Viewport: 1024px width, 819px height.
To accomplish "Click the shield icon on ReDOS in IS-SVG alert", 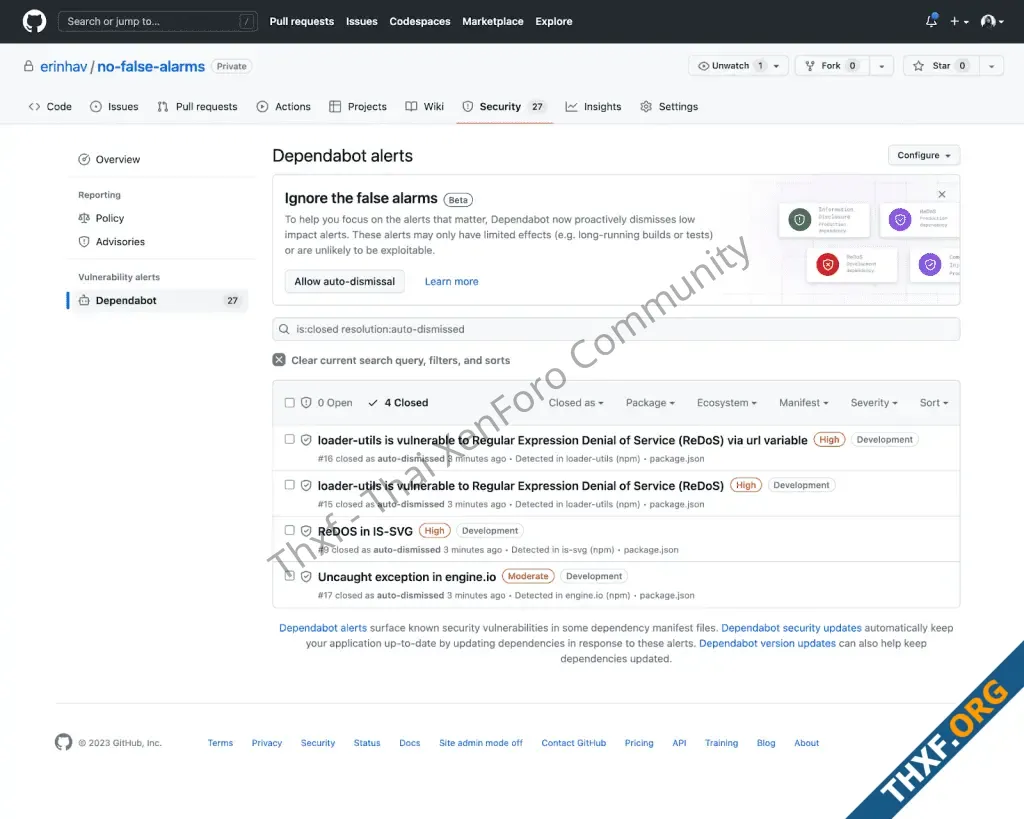I will pyautogui.click(x=306, y=530).
